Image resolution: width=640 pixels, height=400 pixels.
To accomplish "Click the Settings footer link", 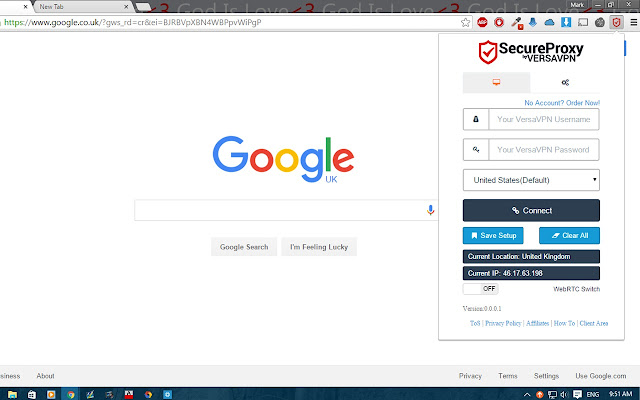I will [x=546, y=376].
